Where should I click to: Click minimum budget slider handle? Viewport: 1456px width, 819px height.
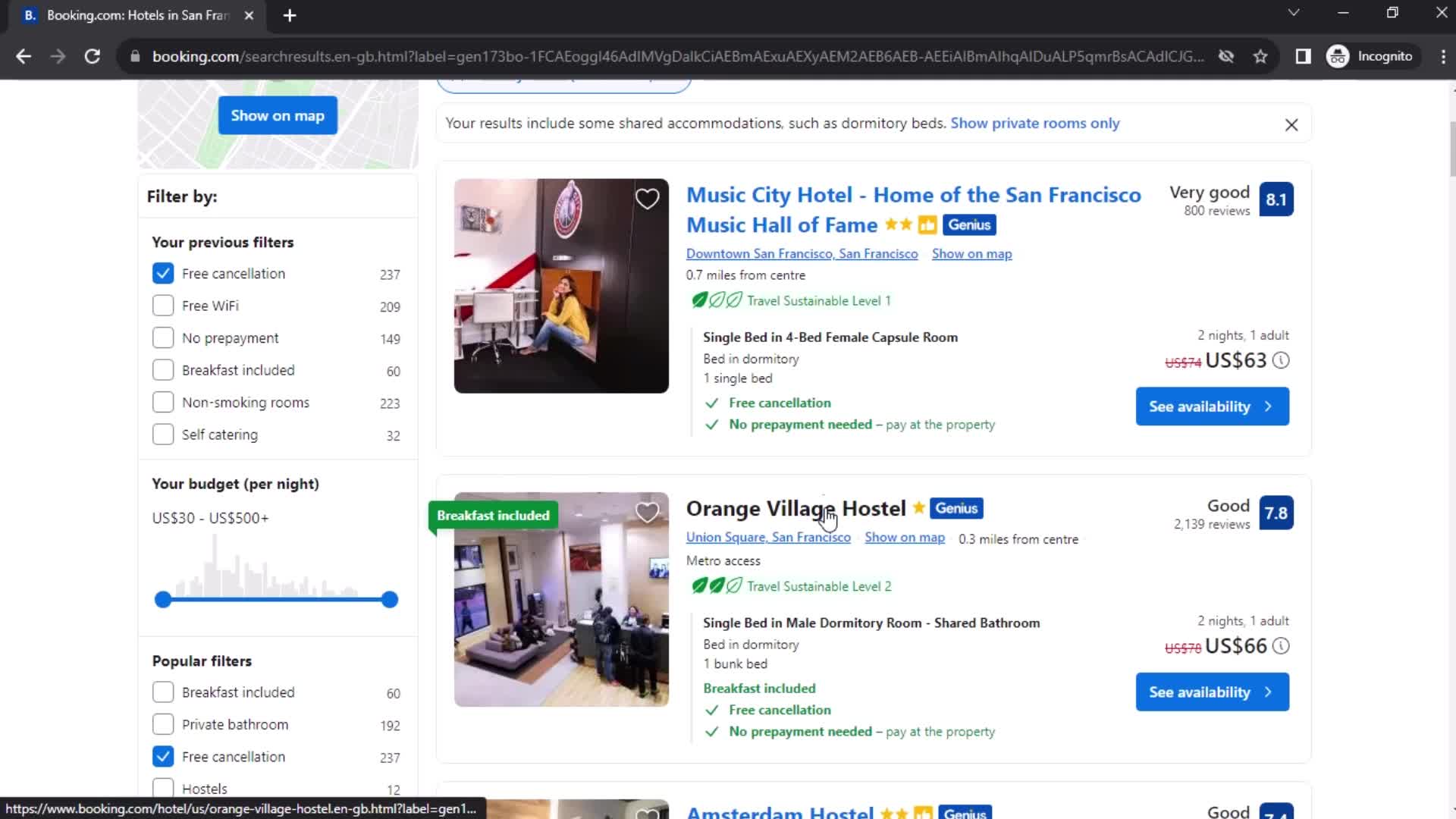(x=163, y=600)
